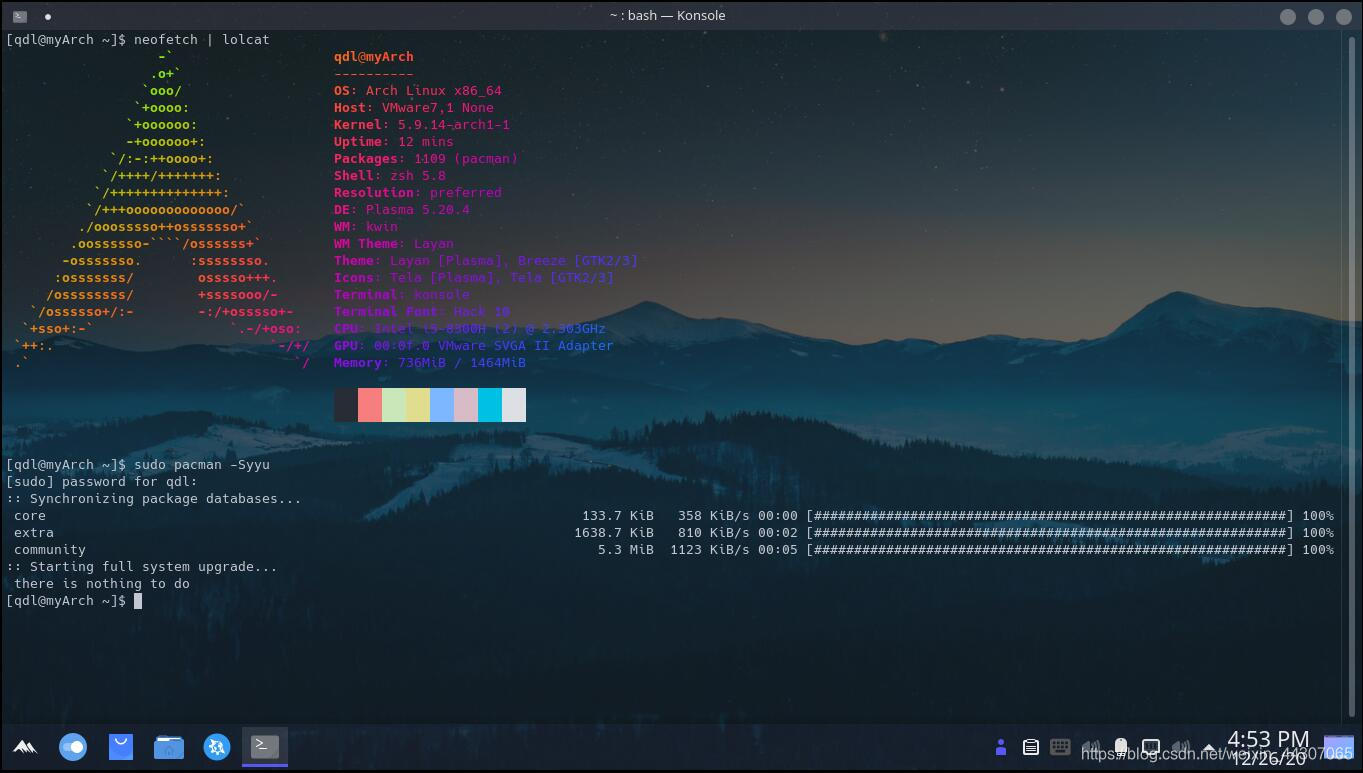Click the 'Icons: Tela [Plasma]' line

tap(474, 277)
